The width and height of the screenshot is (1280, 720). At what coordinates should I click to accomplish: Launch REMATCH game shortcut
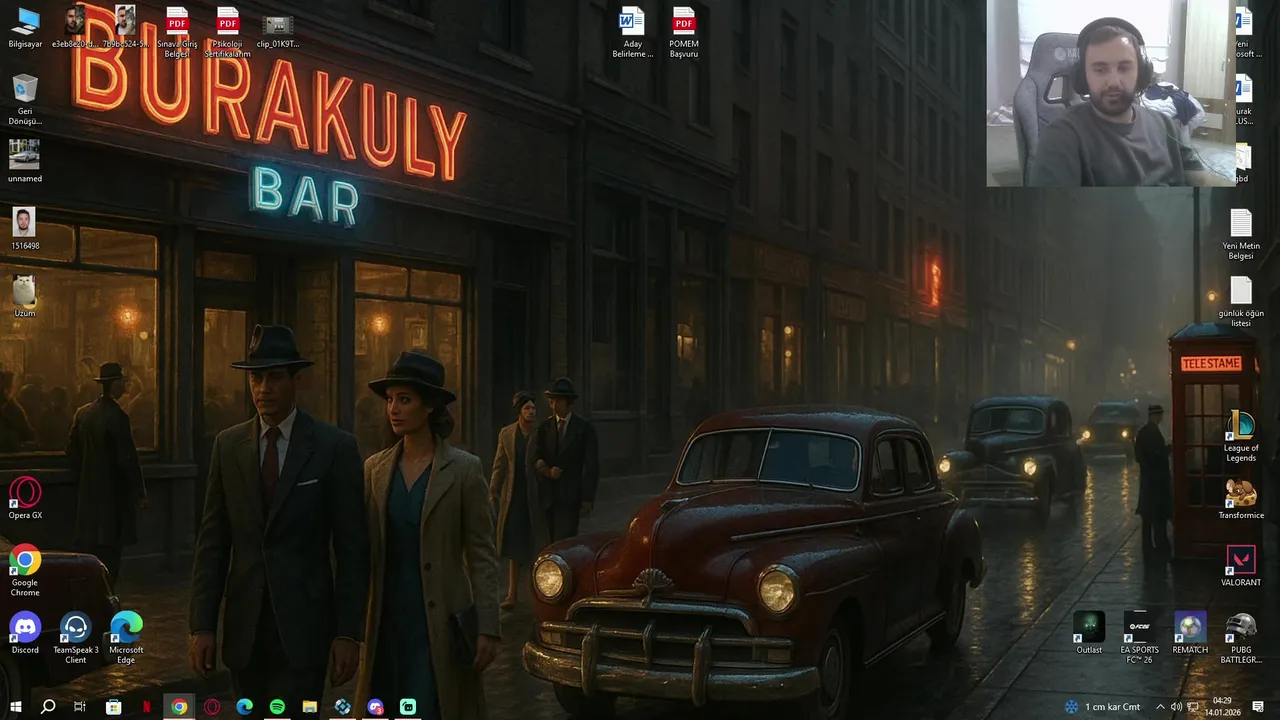(x=1190, y=633)
